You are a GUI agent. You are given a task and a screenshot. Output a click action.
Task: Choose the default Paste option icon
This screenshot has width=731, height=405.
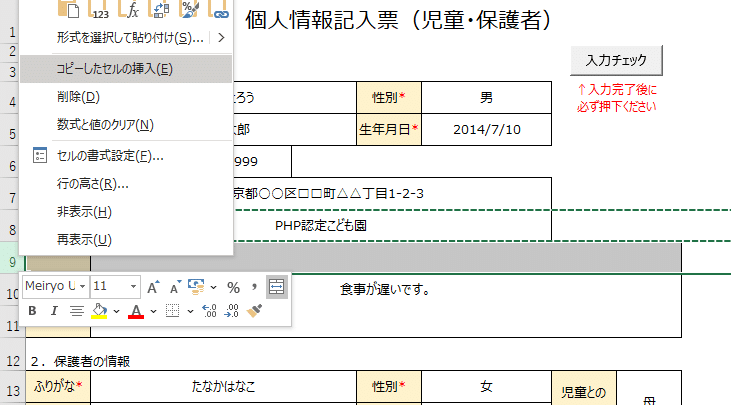point(68,9)
